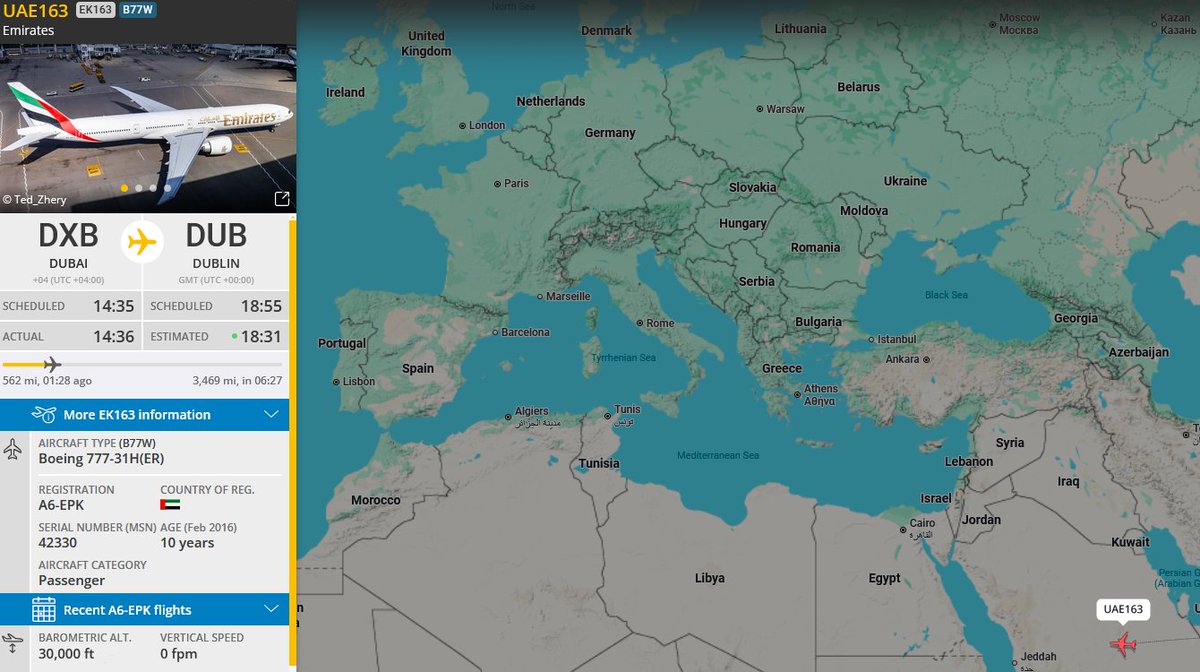Open the aircraft photo external link icon
Image resolution: width=1200 pixels, height=672 pixels.
[281, 198]
